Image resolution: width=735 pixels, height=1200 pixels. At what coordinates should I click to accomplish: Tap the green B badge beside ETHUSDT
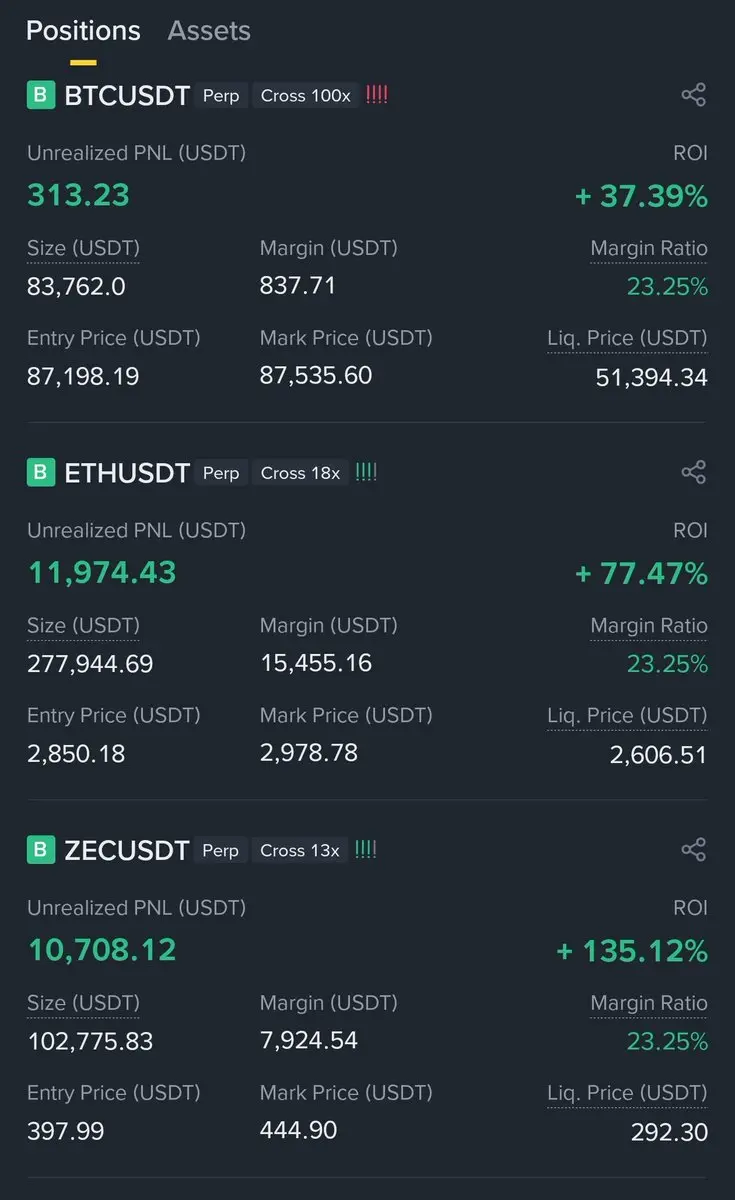[40, 472]
